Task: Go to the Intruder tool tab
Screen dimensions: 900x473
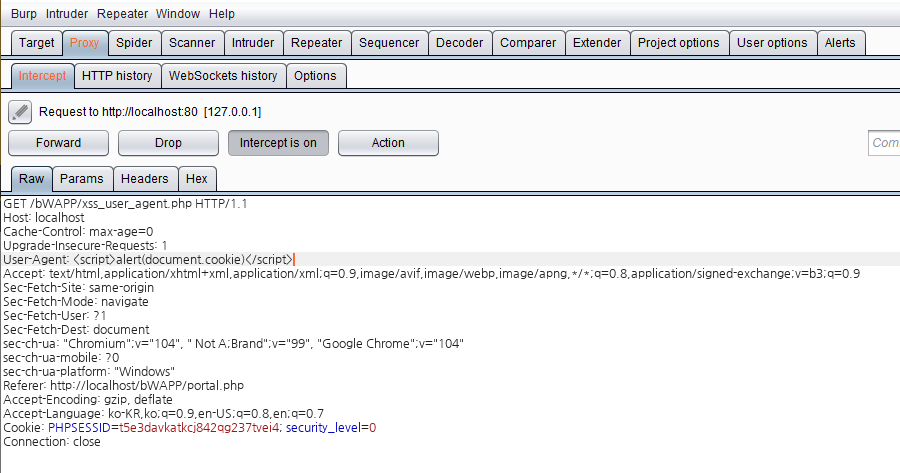Action: tap(253, 43)
